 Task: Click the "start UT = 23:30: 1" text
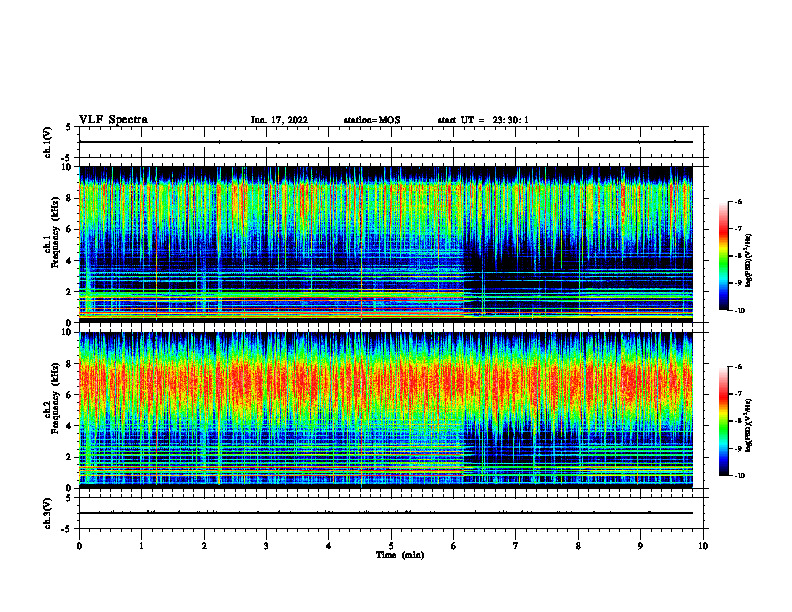pos(483,120)
